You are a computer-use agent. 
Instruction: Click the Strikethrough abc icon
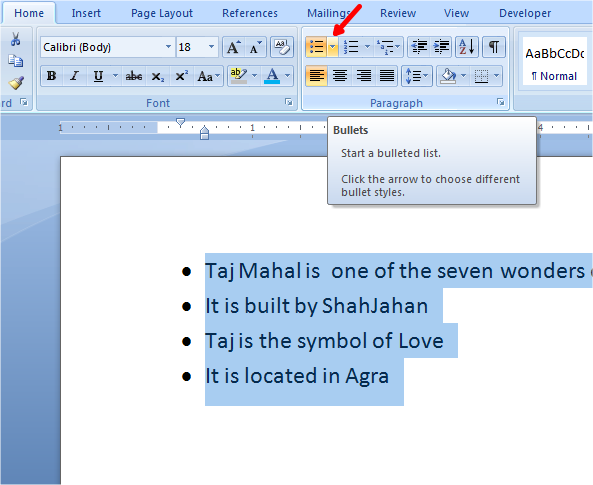pos(134,76)
